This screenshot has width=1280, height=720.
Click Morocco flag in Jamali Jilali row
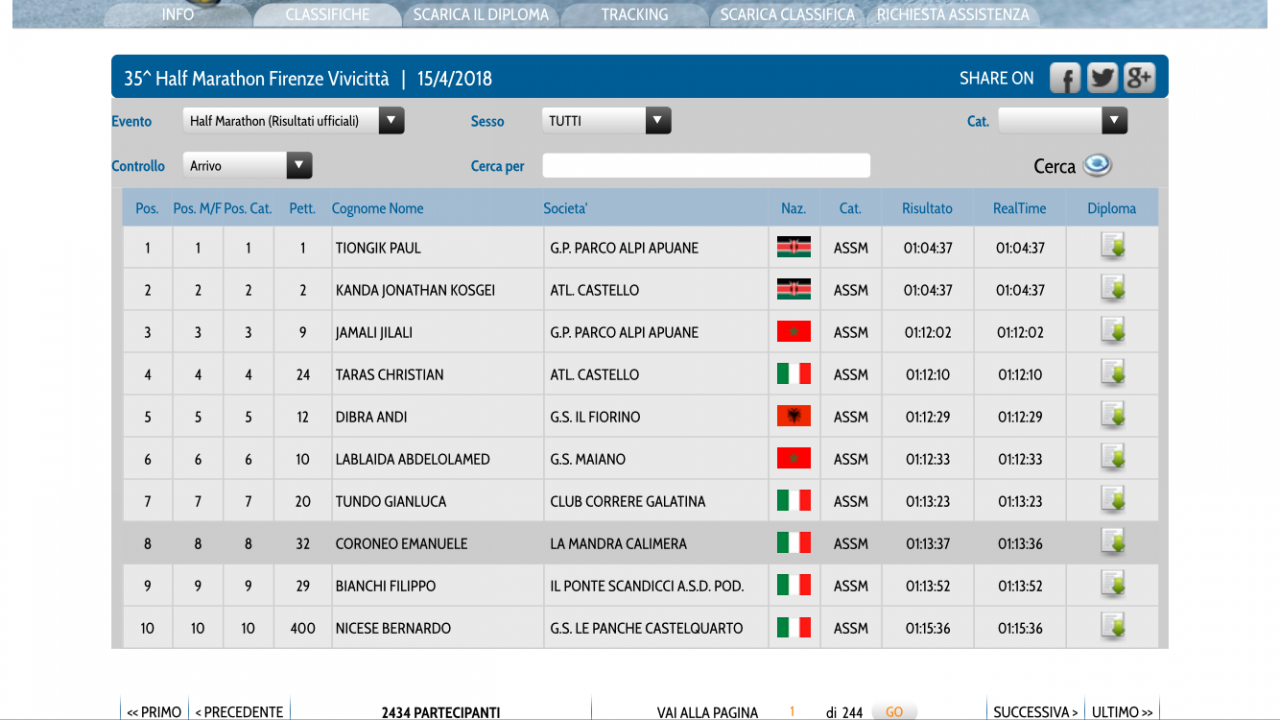click(794, 331)
